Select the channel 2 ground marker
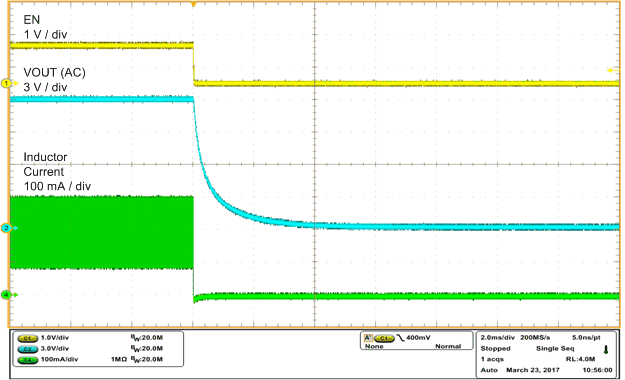The width and height of the screenshot is (625, 380). click(10, 228)
